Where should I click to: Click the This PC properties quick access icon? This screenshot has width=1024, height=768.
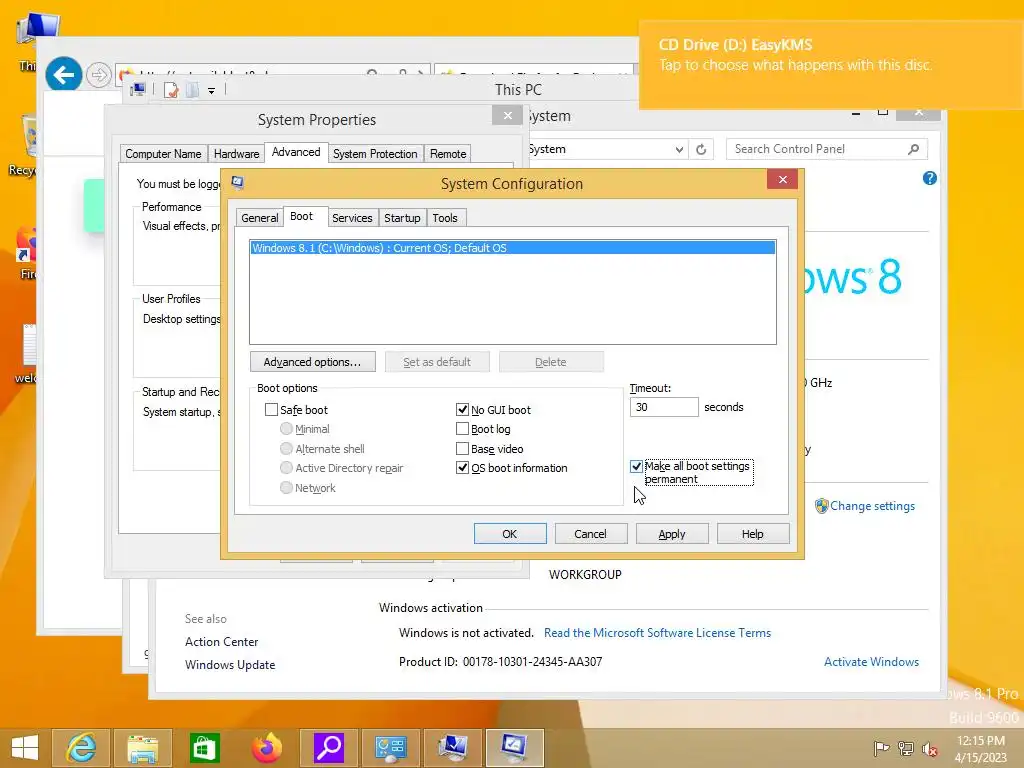click(x=171, y=90)
